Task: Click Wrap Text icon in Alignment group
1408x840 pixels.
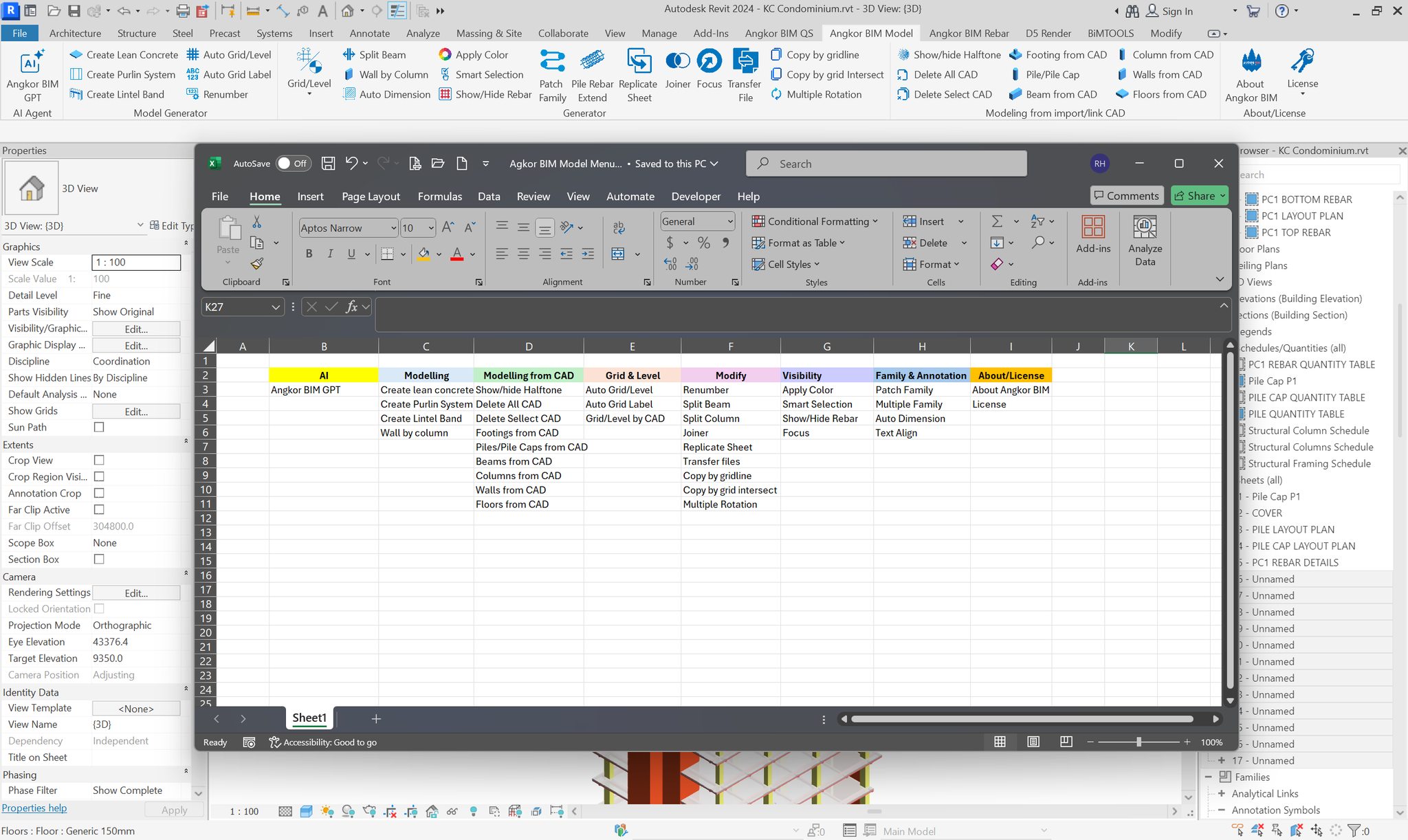Action: pos(619,228)
